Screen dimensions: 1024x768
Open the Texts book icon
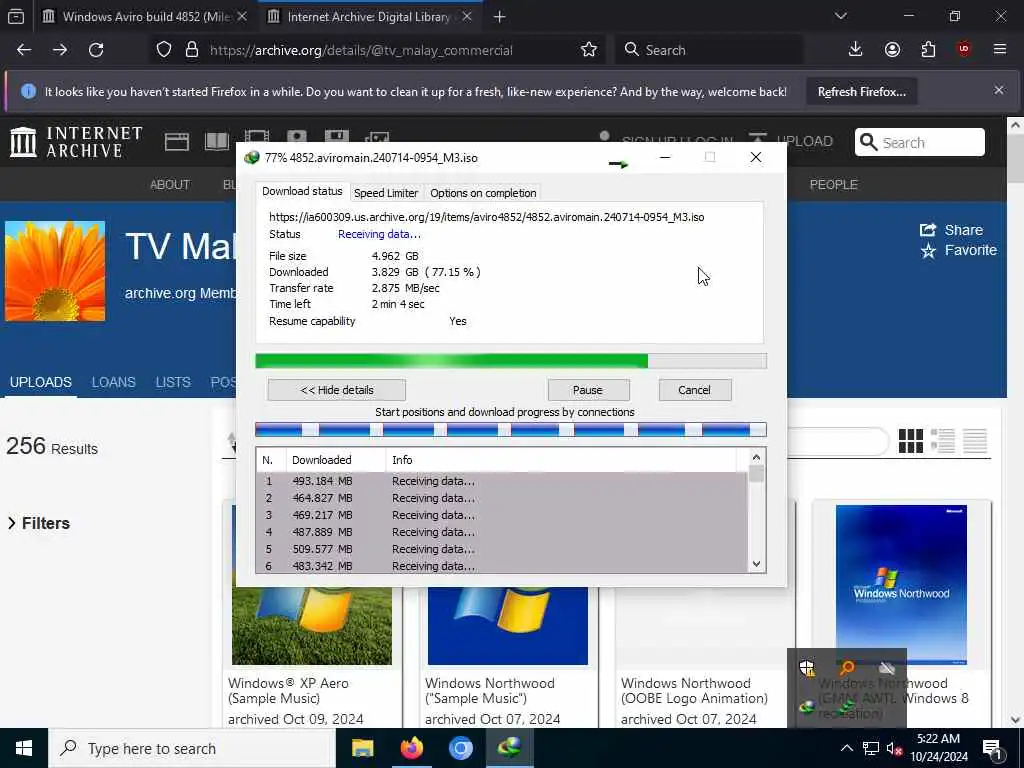pyautogui.click(x=217, y=141)
